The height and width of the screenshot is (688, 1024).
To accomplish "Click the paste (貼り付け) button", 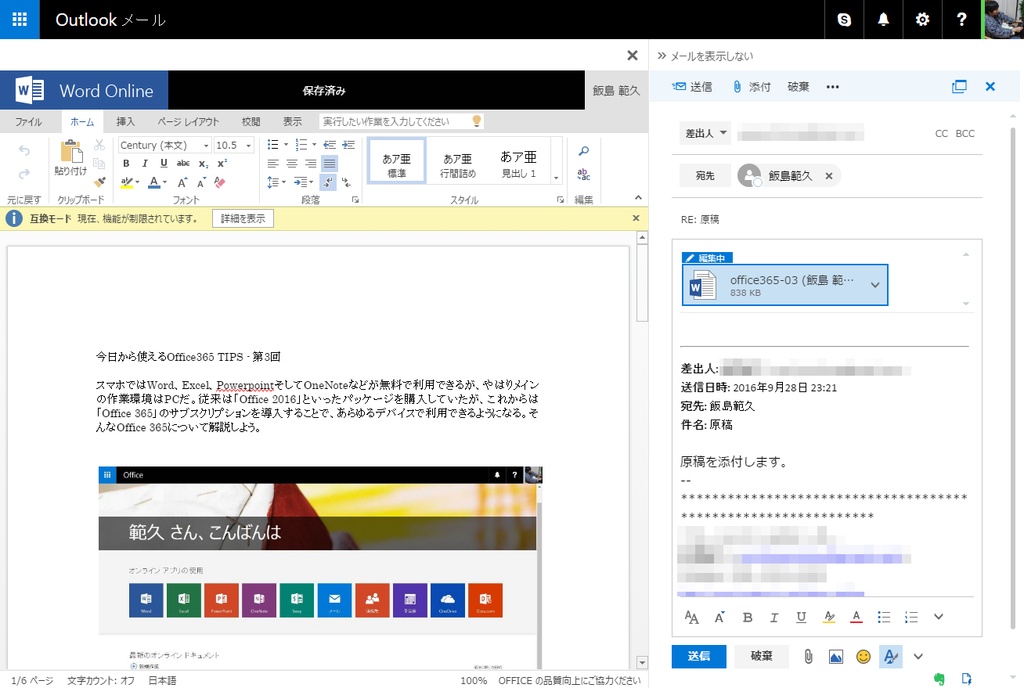I will click(71, 158).
